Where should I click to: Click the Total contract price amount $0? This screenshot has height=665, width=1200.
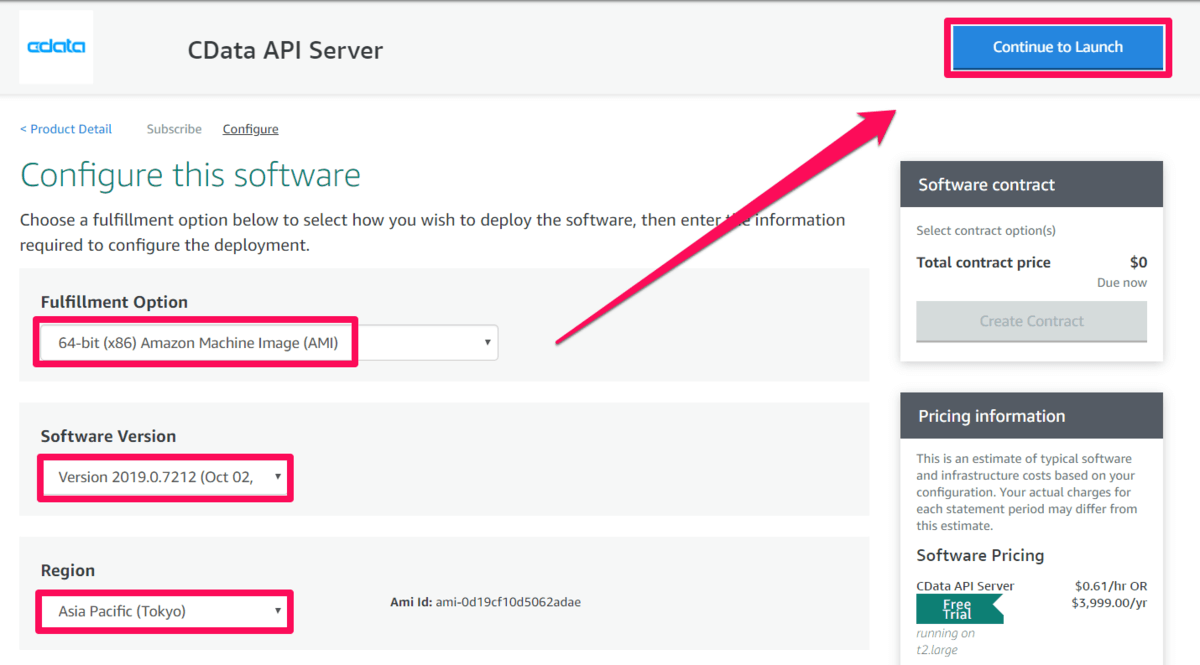click(1138, 263)
